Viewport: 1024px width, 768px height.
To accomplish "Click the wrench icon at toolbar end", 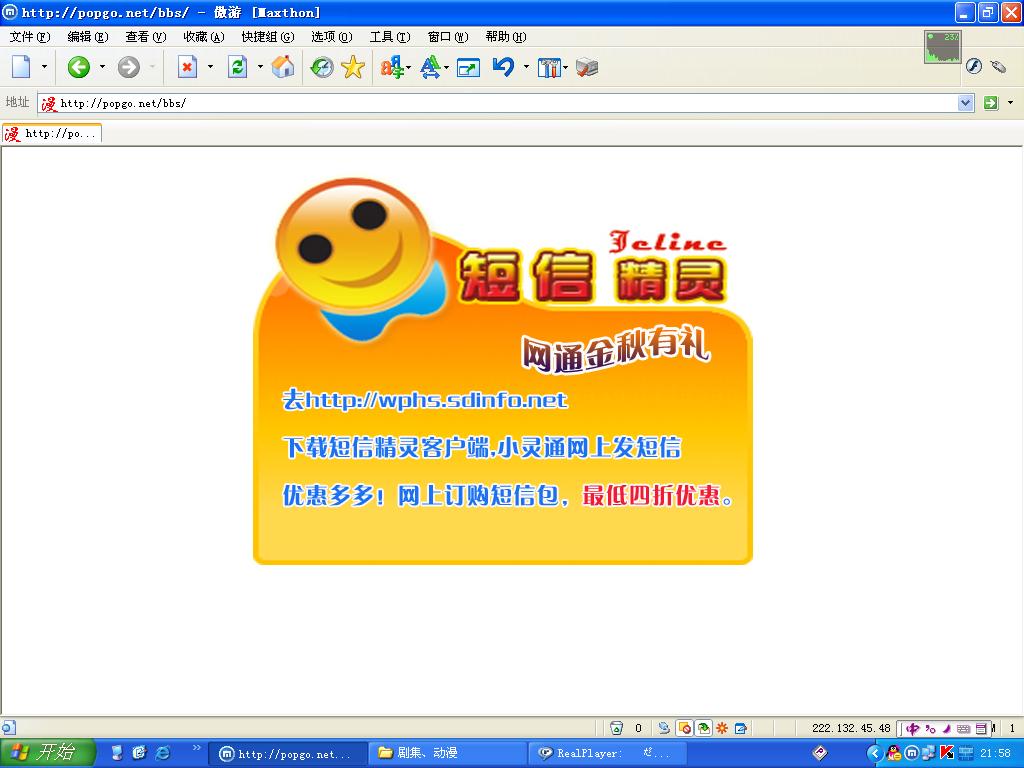I will [998, 66].
